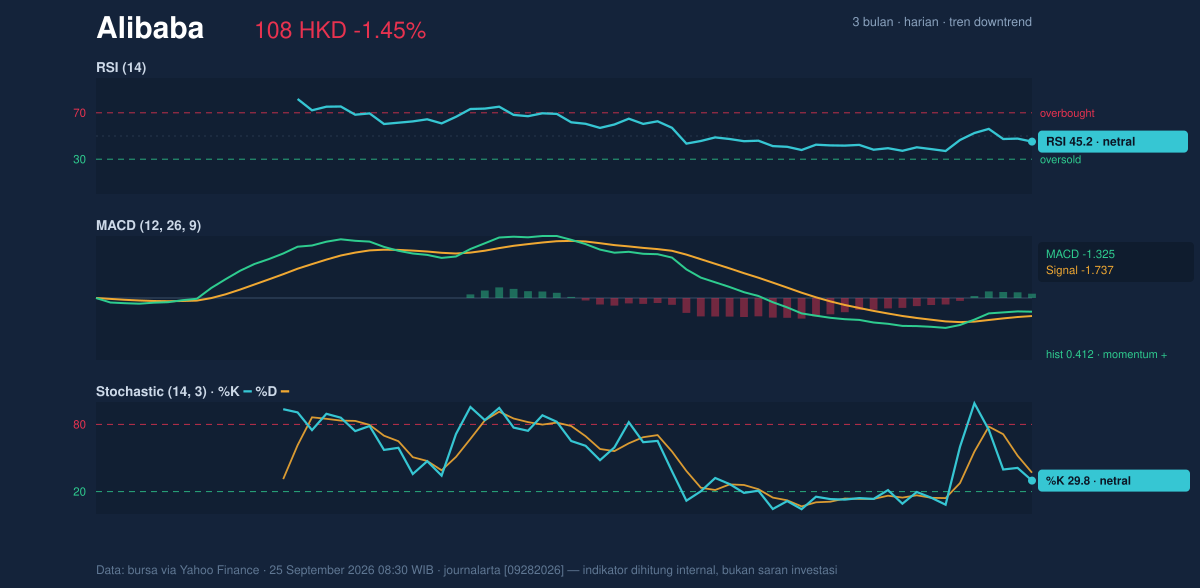Select the RSI (14) panel heading
Screen dimensions: 1200x588
122,67
